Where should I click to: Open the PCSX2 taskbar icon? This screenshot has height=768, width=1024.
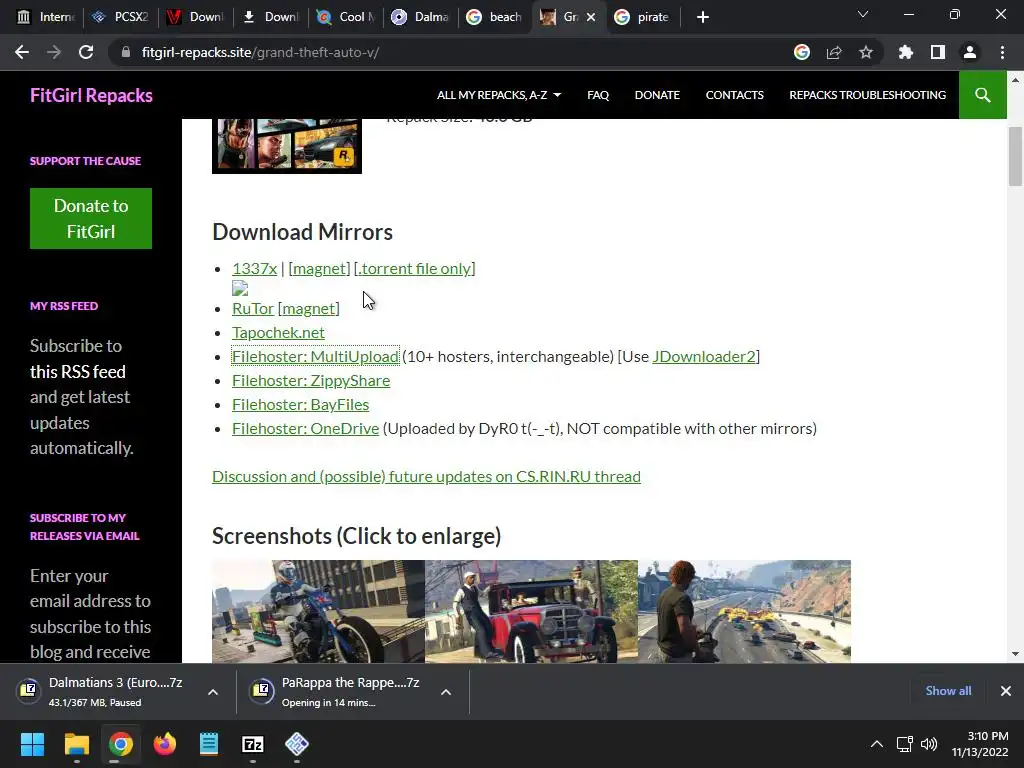coord(297,744)
